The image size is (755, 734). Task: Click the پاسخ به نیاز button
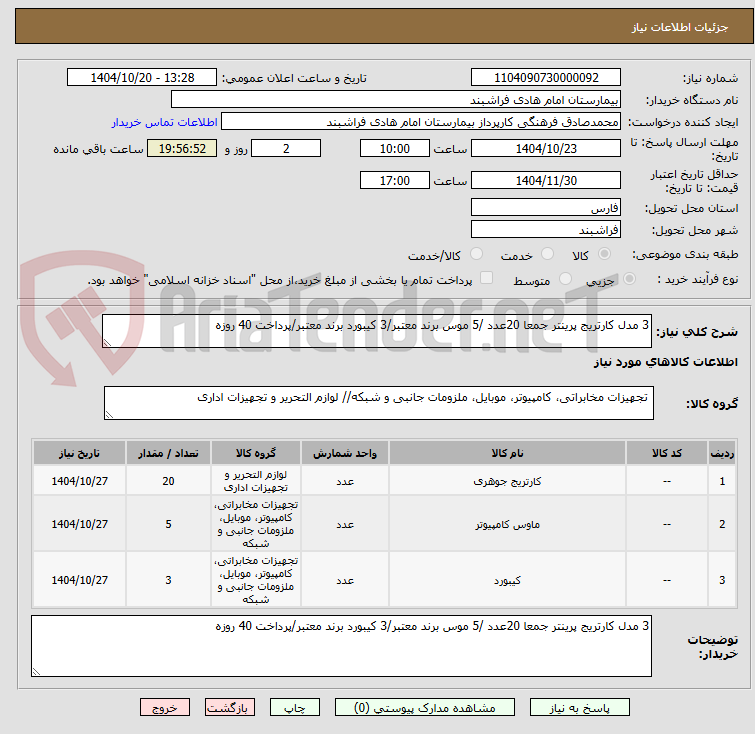580,708
